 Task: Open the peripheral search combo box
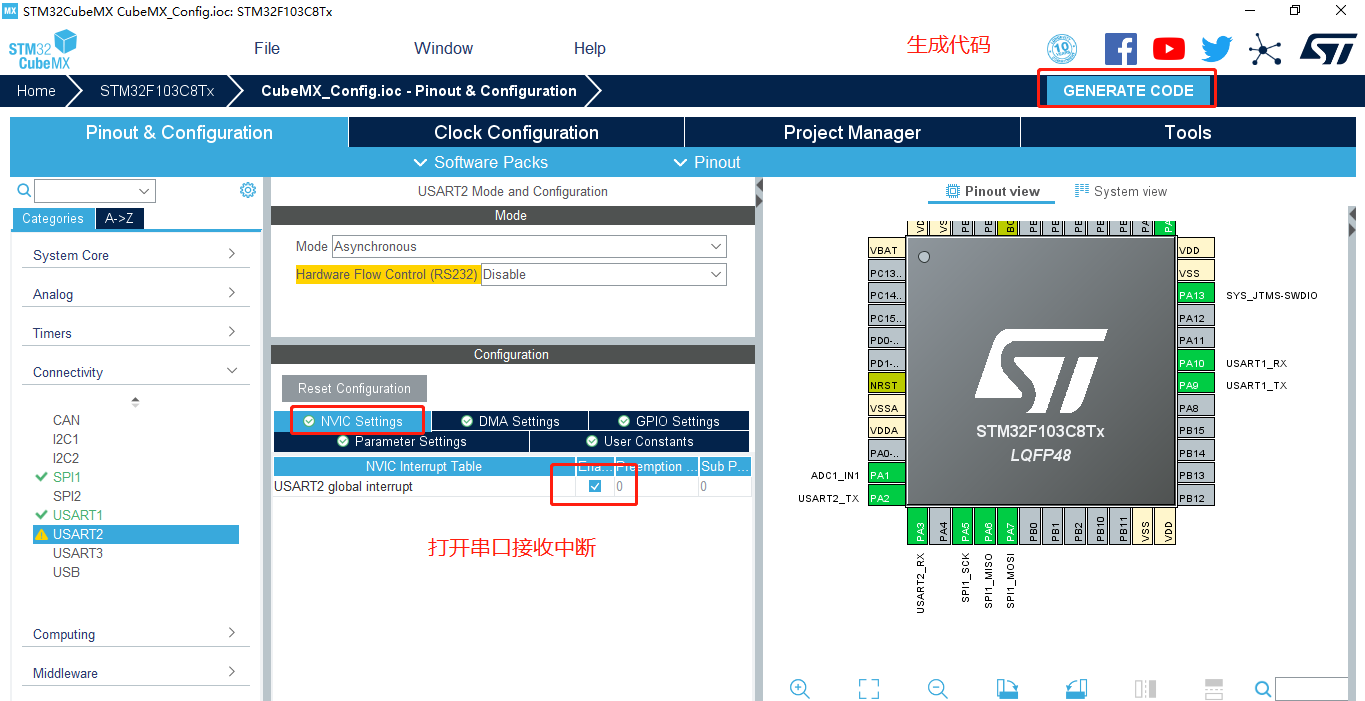click(x=95, y=190)
